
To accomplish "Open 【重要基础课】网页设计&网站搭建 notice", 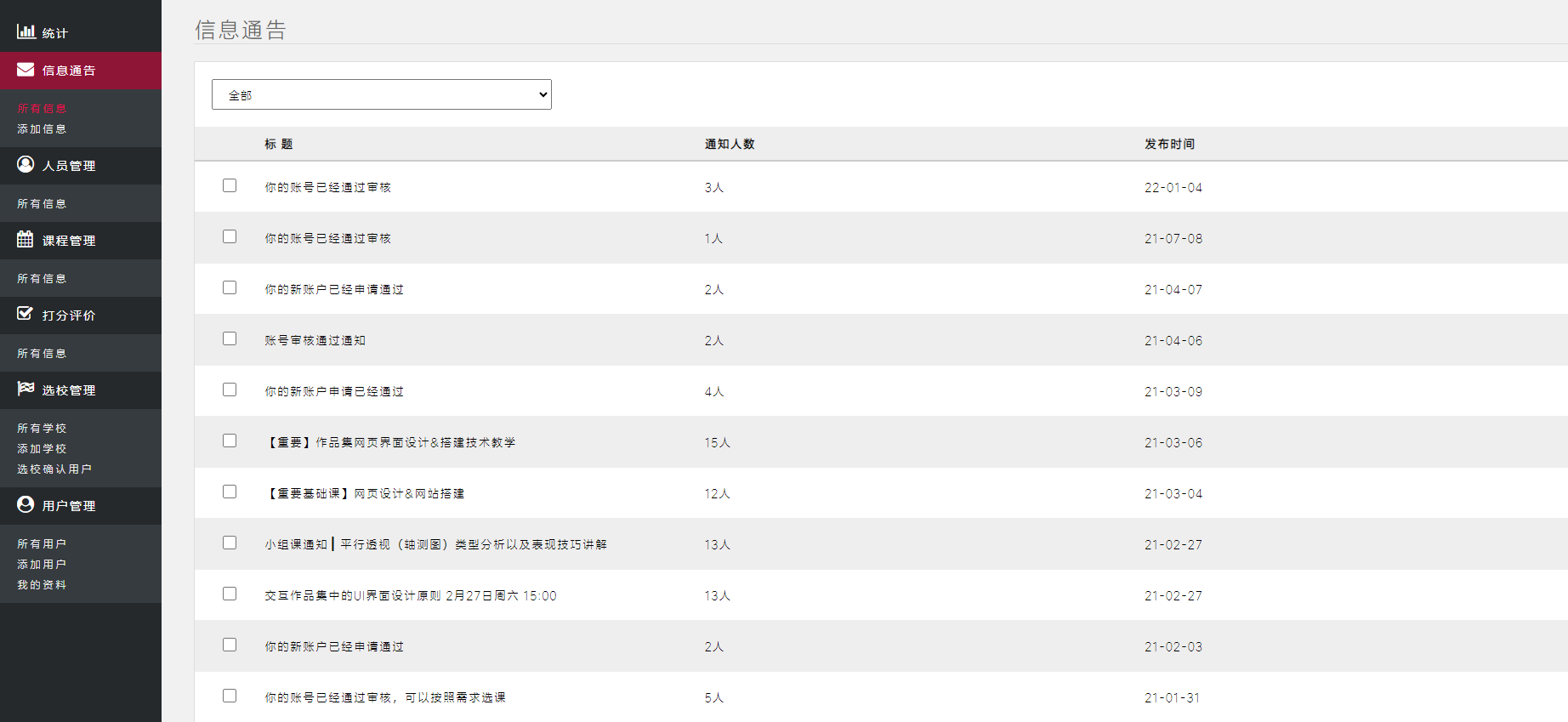I will tap(365, 493).
